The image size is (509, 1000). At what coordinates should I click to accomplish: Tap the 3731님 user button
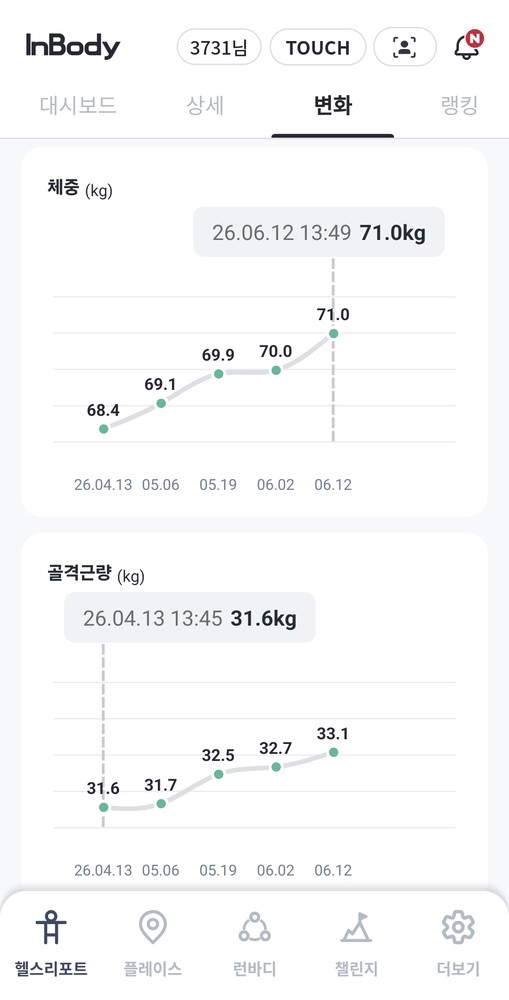pos(219,47)
